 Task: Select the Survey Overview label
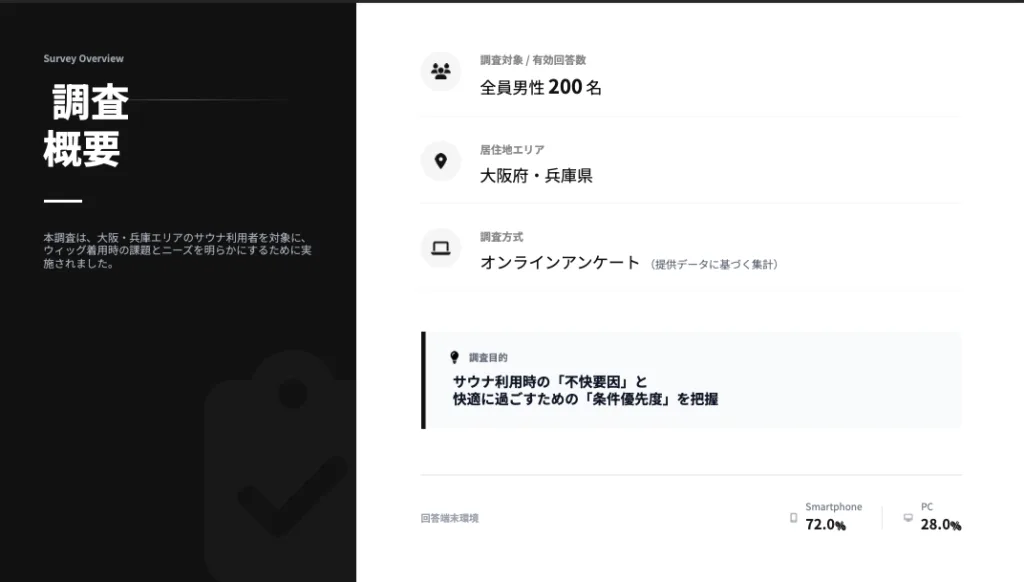coord(84,59)
